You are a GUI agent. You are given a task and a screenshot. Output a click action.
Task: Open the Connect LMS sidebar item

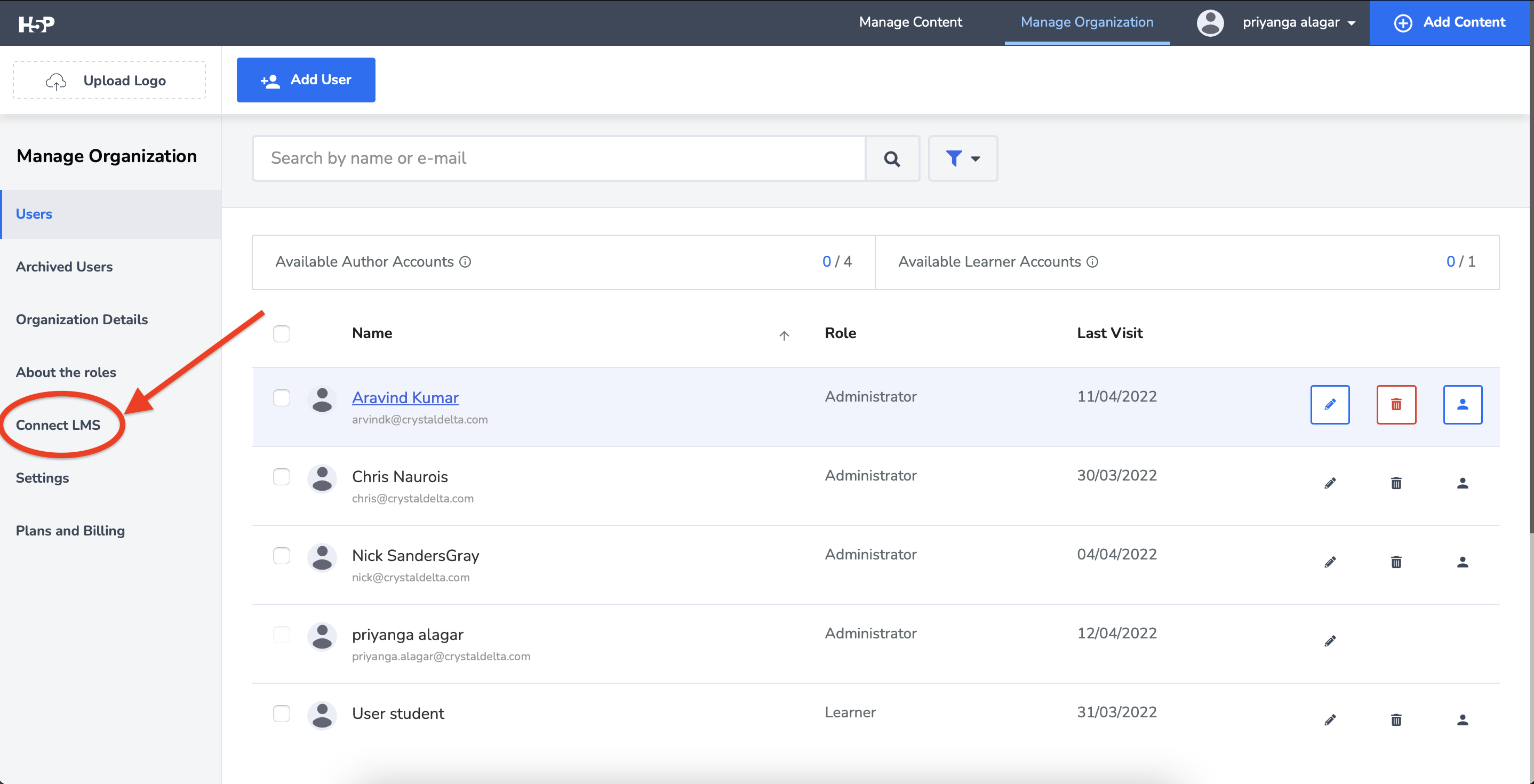[x=58, y=425]
